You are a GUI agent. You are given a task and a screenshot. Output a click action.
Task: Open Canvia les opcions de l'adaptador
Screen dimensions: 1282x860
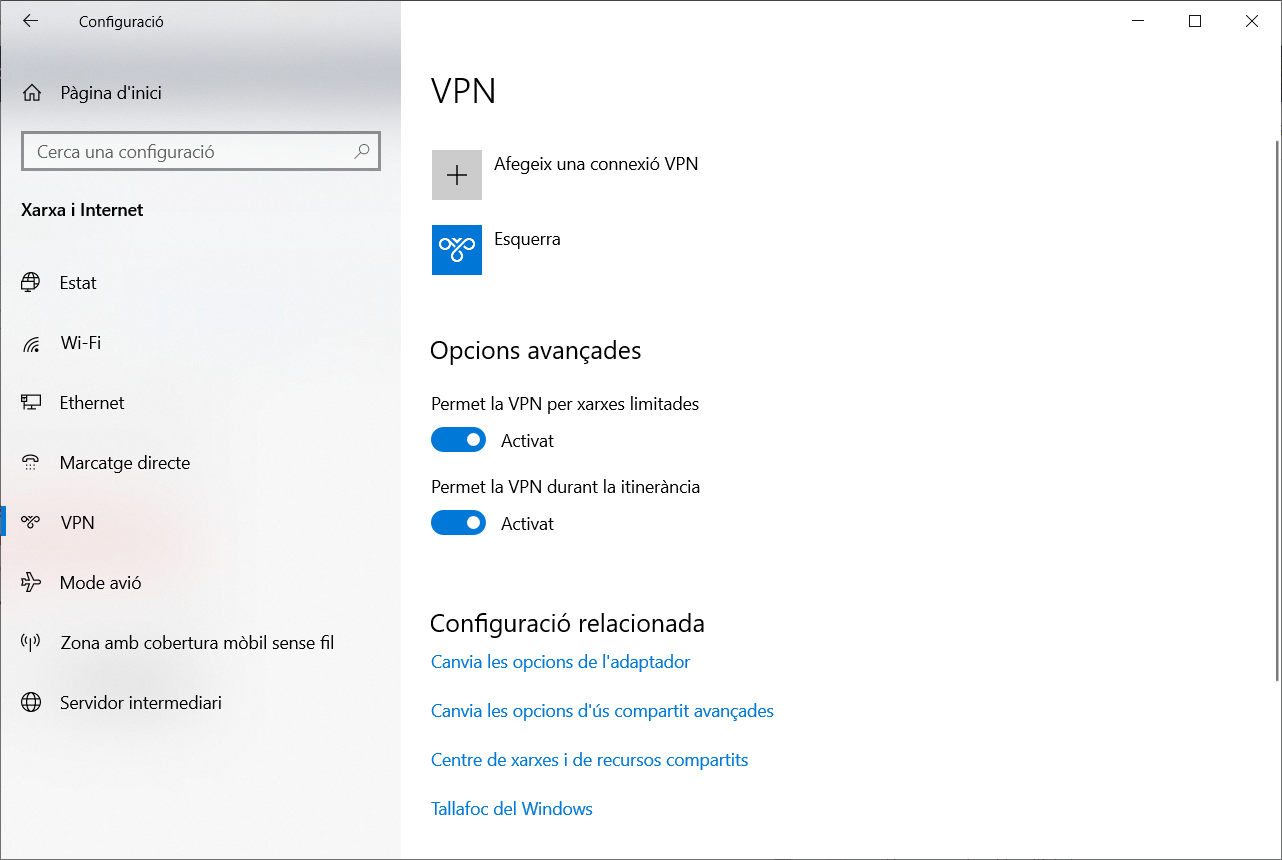pos(560,662)
